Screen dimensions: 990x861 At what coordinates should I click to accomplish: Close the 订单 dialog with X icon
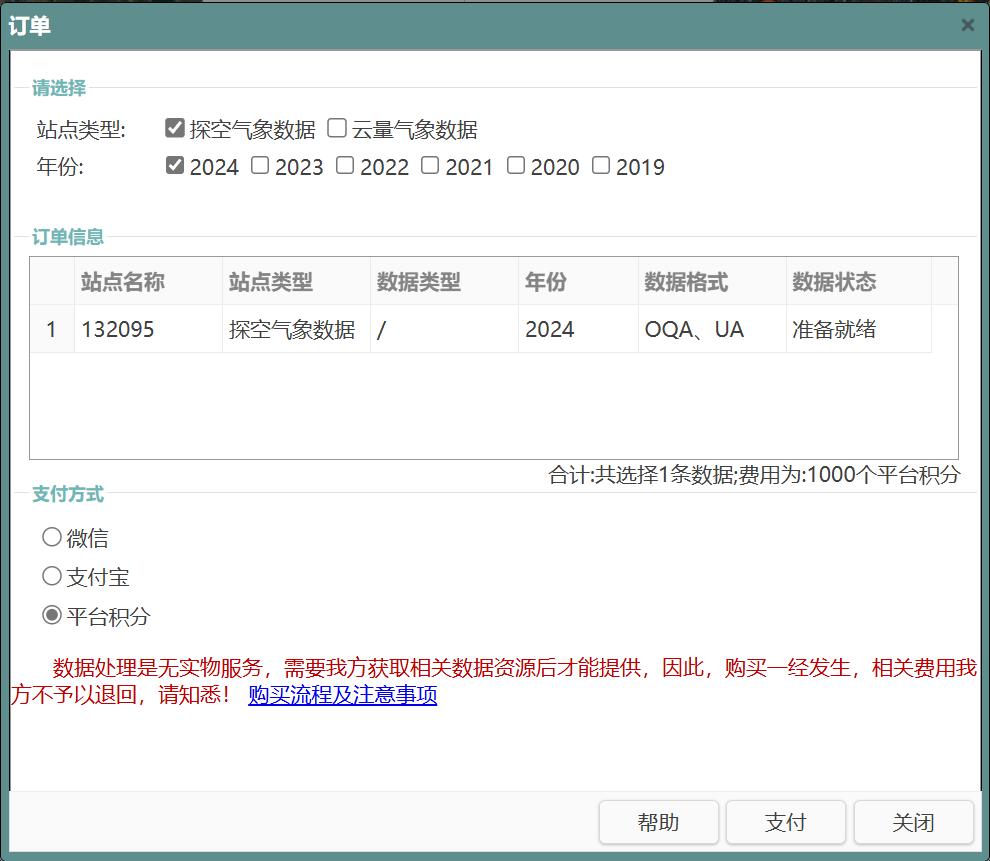[967, 25]
